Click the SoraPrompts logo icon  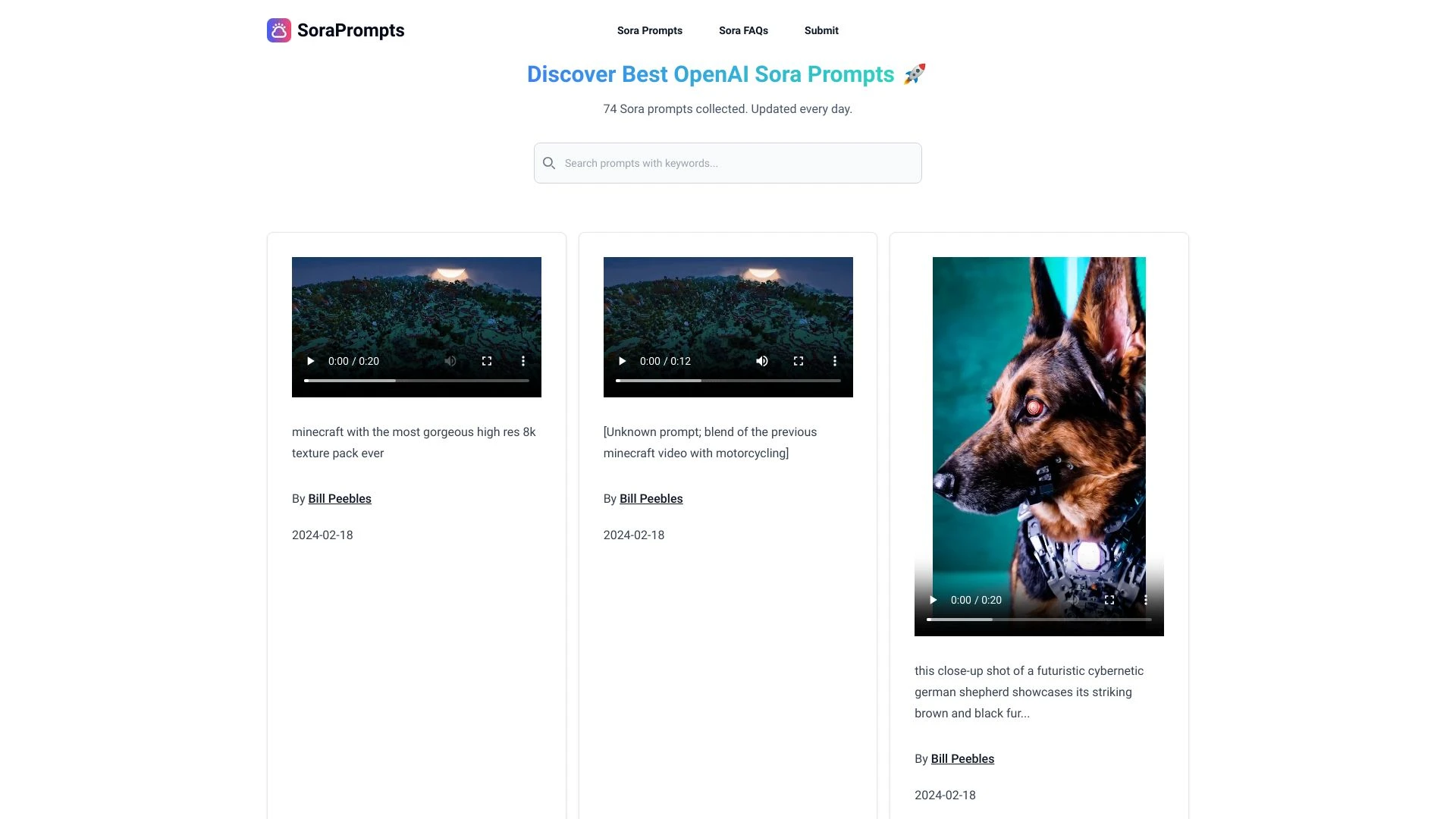(280, 30)
